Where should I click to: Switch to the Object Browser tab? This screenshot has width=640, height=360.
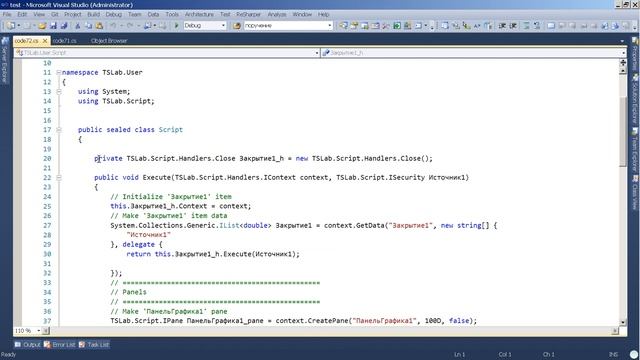[109, 41]
